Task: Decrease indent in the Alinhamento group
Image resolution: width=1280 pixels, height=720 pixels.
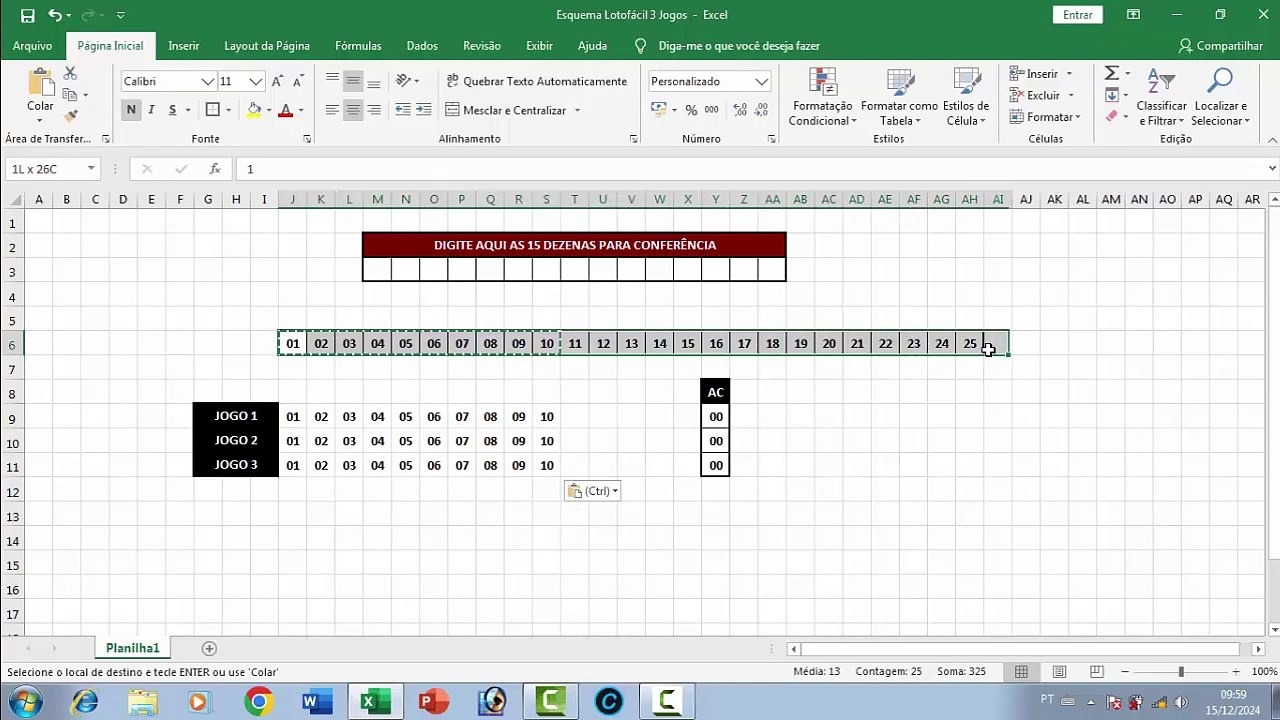Action: (x=403, y=110)
